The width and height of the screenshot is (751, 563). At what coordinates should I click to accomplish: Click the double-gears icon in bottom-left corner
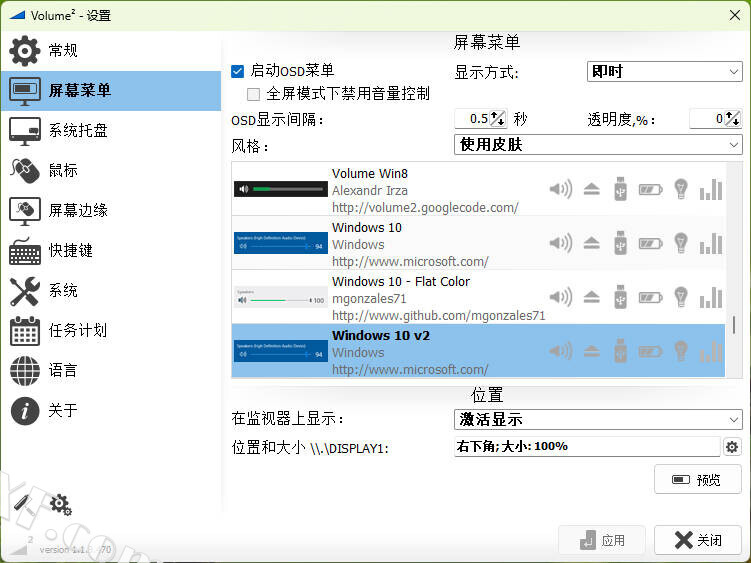point(59,504)
